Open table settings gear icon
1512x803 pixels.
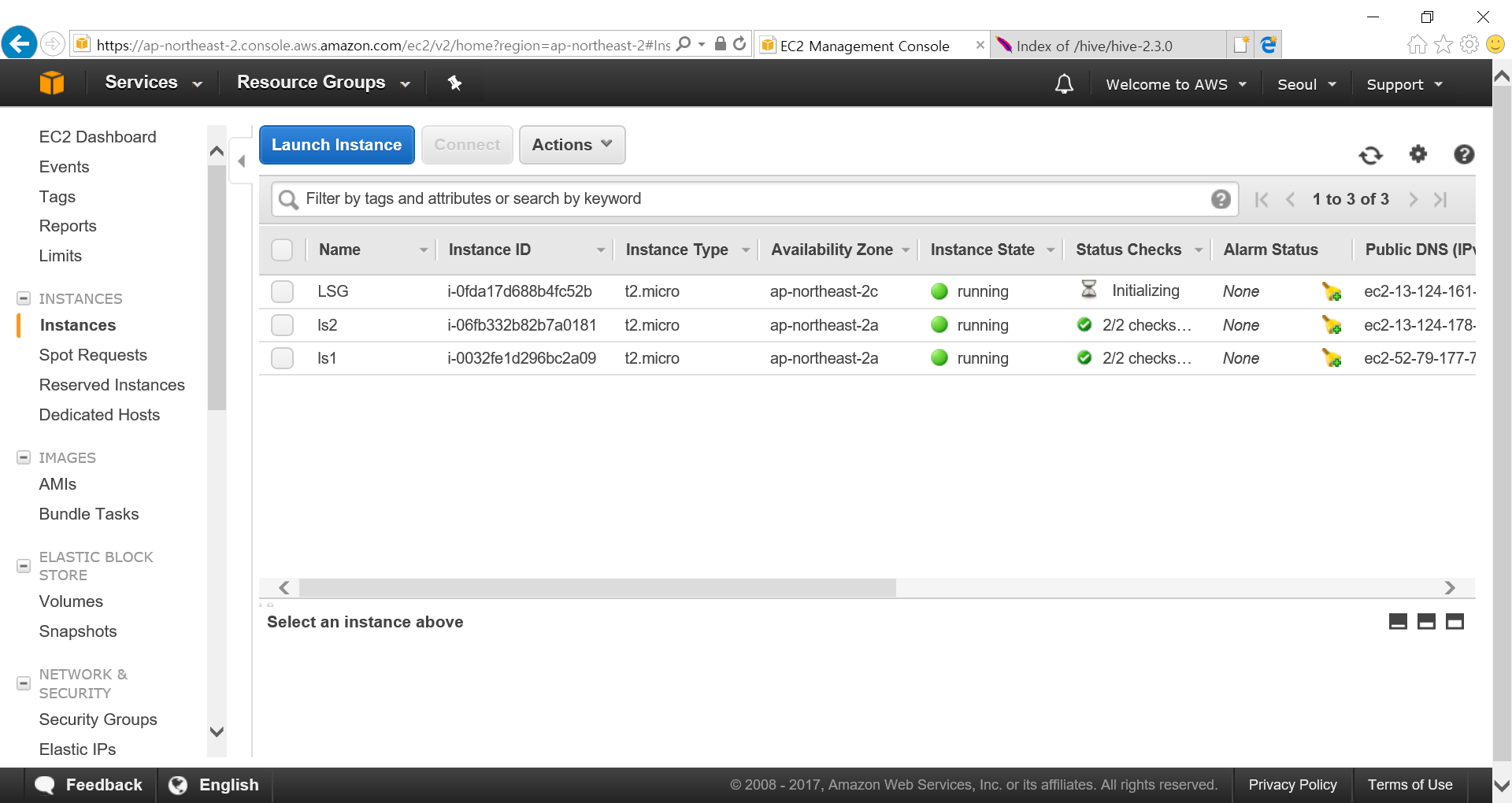click(1418, 154)
